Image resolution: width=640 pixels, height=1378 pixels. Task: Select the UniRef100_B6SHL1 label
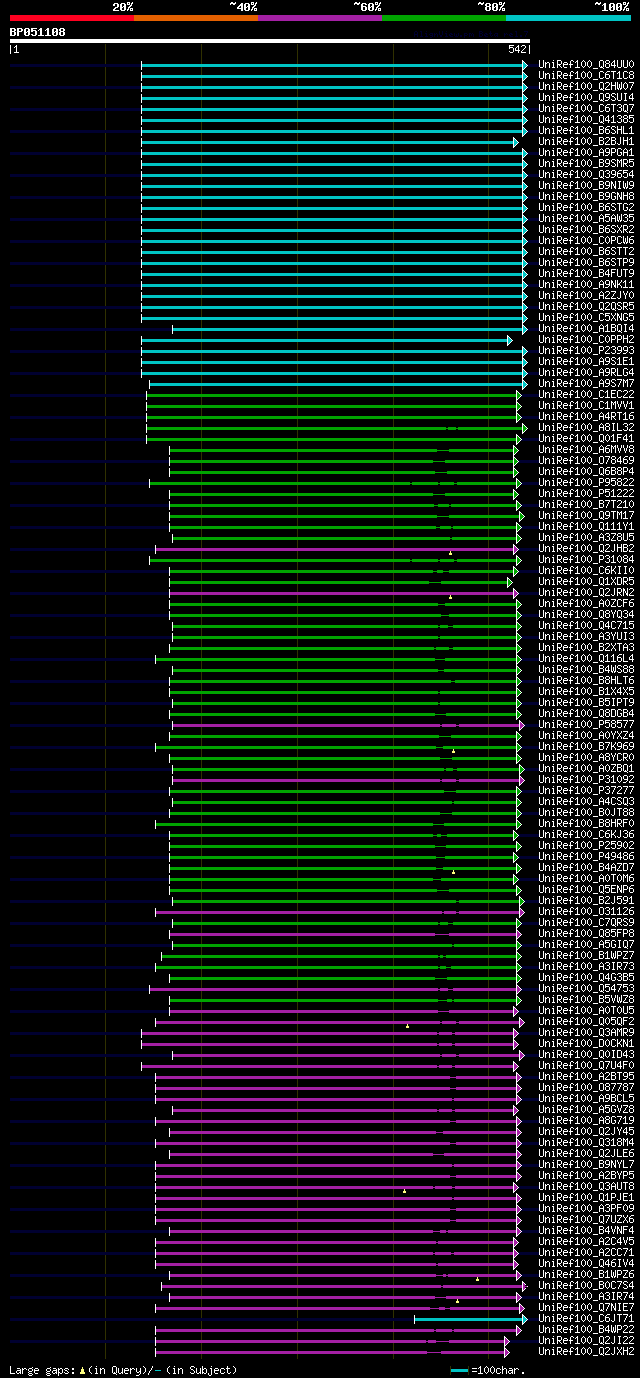pyautogui.click(x=586, y=130)
